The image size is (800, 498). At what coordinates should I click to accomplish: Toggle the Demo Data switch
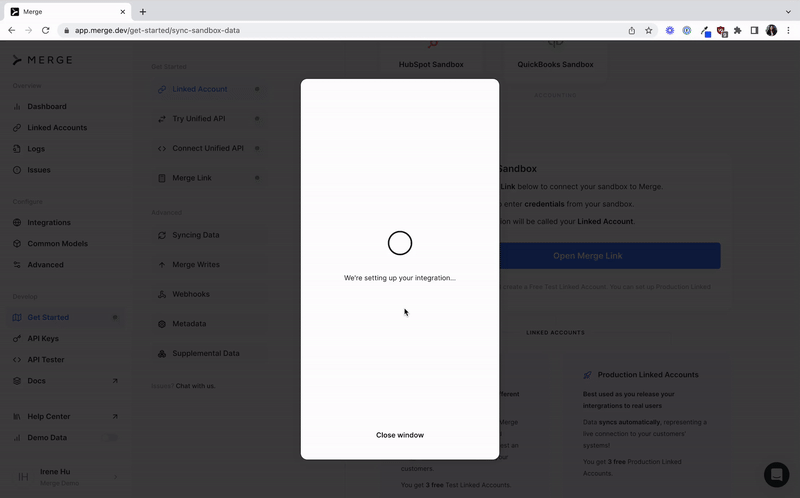coord(111,438)
